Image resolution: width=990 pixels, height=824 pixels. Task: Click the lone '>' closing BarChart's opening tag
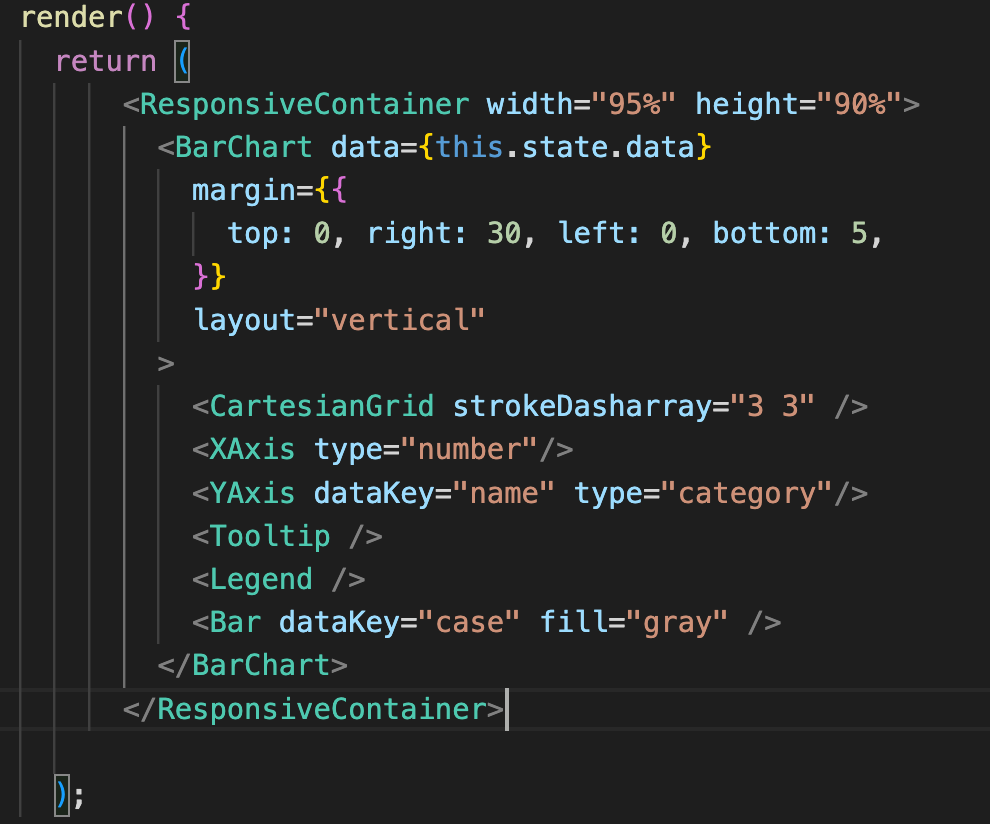(166, 364)
